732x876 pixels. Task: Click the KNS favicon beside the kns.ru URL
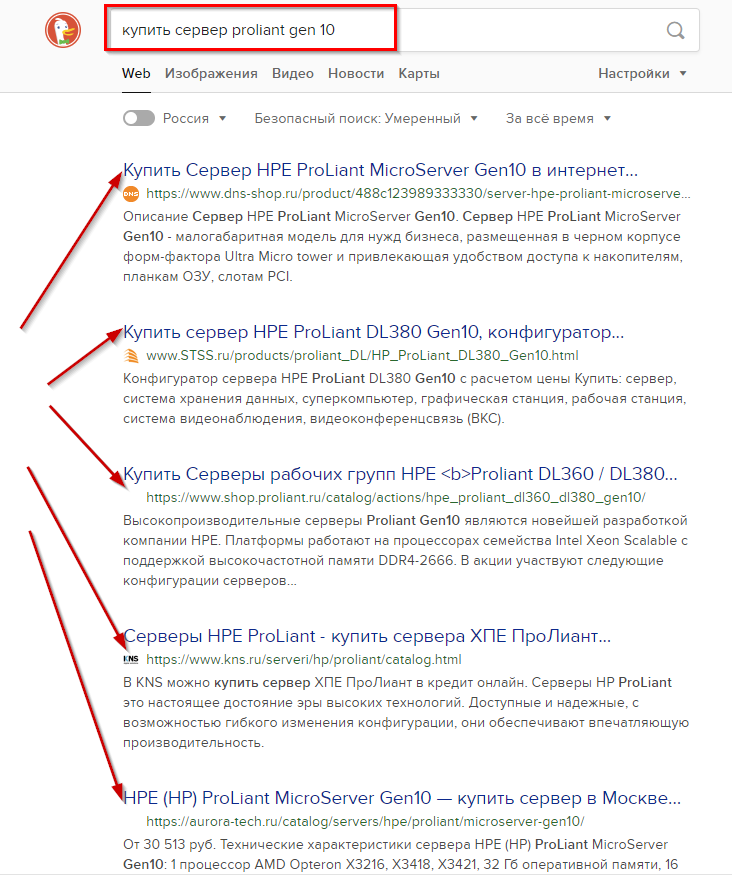pyautogui.click(x=131, y=660)
